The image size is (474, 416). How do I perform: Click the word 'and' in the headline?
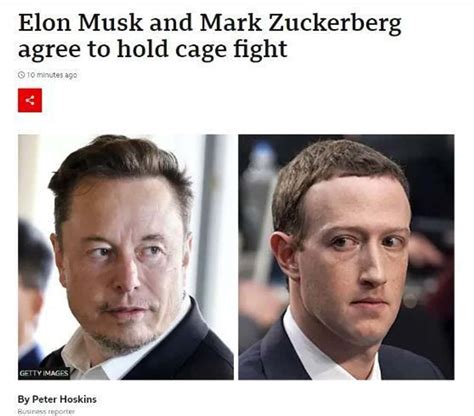[x=171, y=23]
